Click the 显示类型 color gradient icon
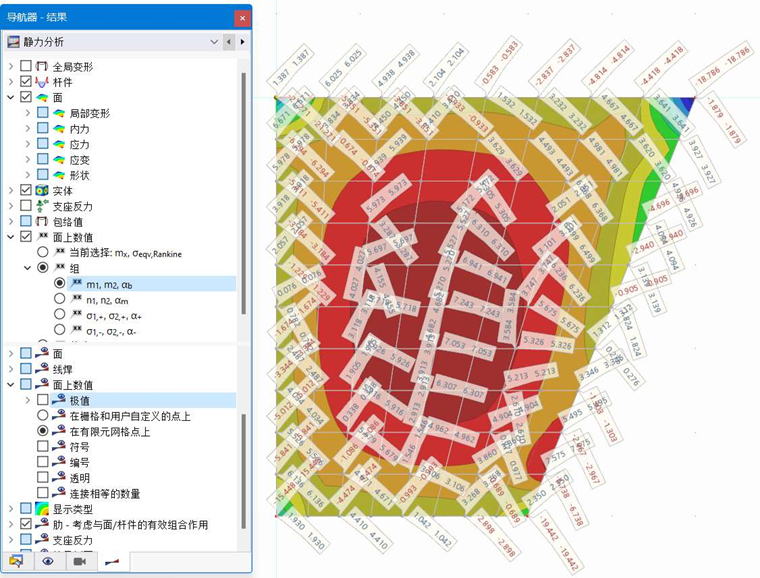Screen dimensions: 760x578 (42, 508)
